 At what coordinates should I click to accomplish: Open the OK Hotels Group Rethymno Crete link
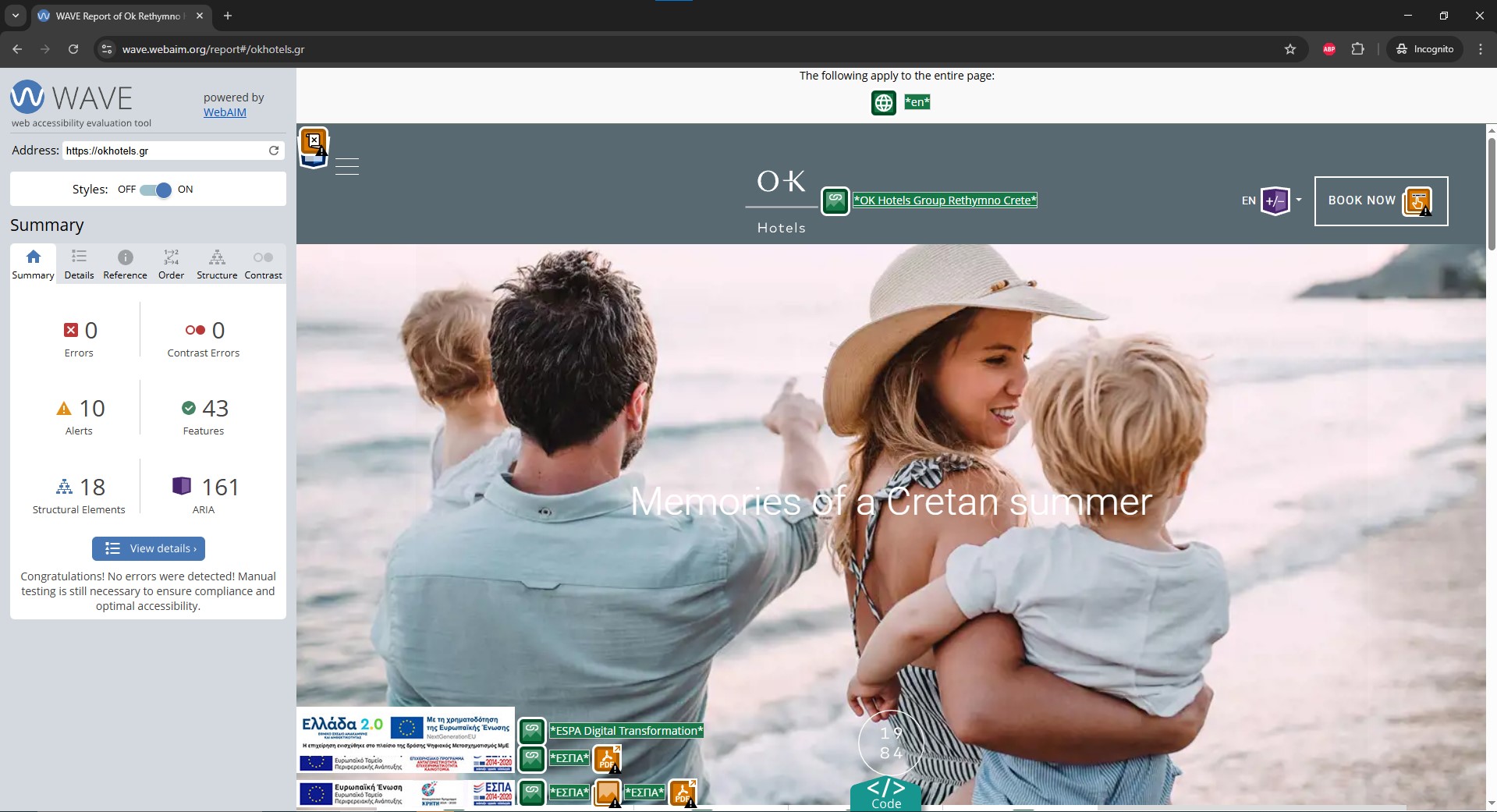pos(945,200)
